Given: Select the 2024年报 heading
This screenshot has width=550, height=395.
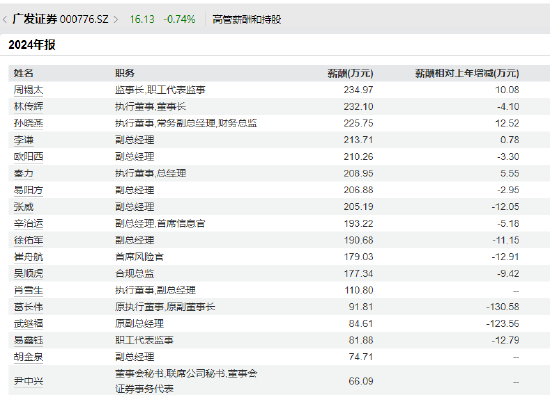Looking at the screenshot, I should pos(32,45).
